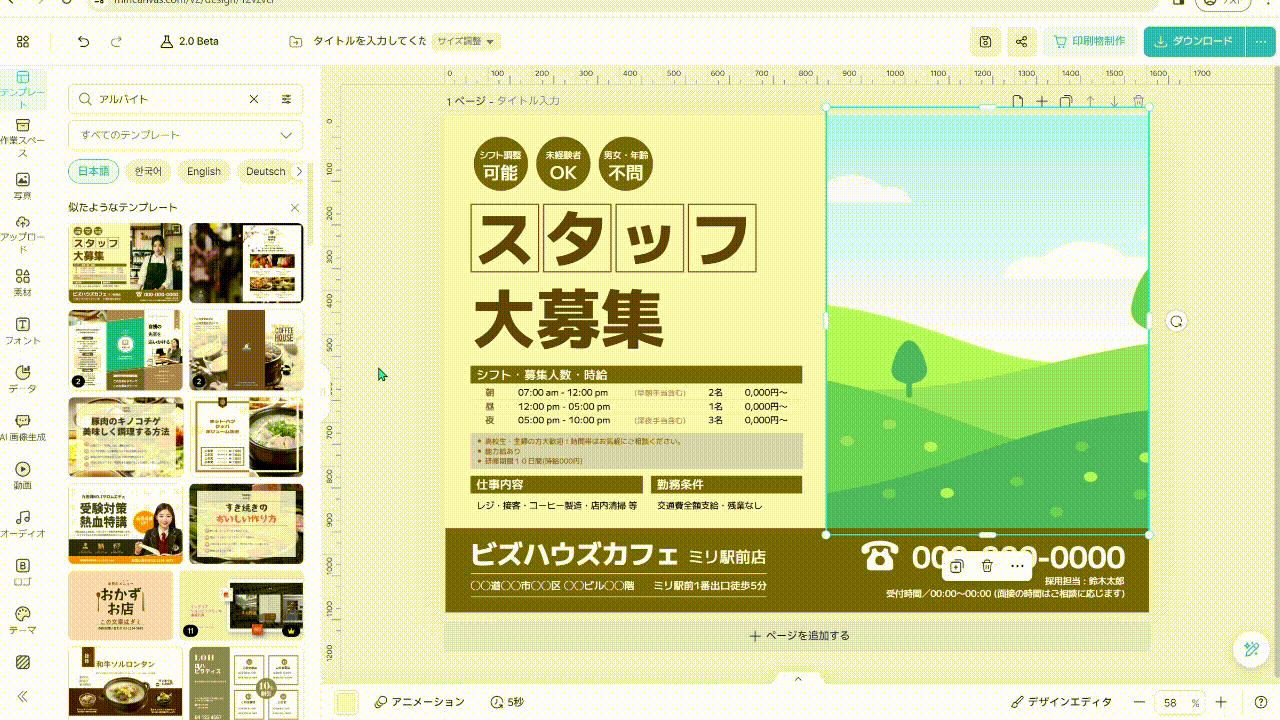Delete selected element in floating toolbar
The width and height of the screenshot is (1280, 720).
click(987, 566)
